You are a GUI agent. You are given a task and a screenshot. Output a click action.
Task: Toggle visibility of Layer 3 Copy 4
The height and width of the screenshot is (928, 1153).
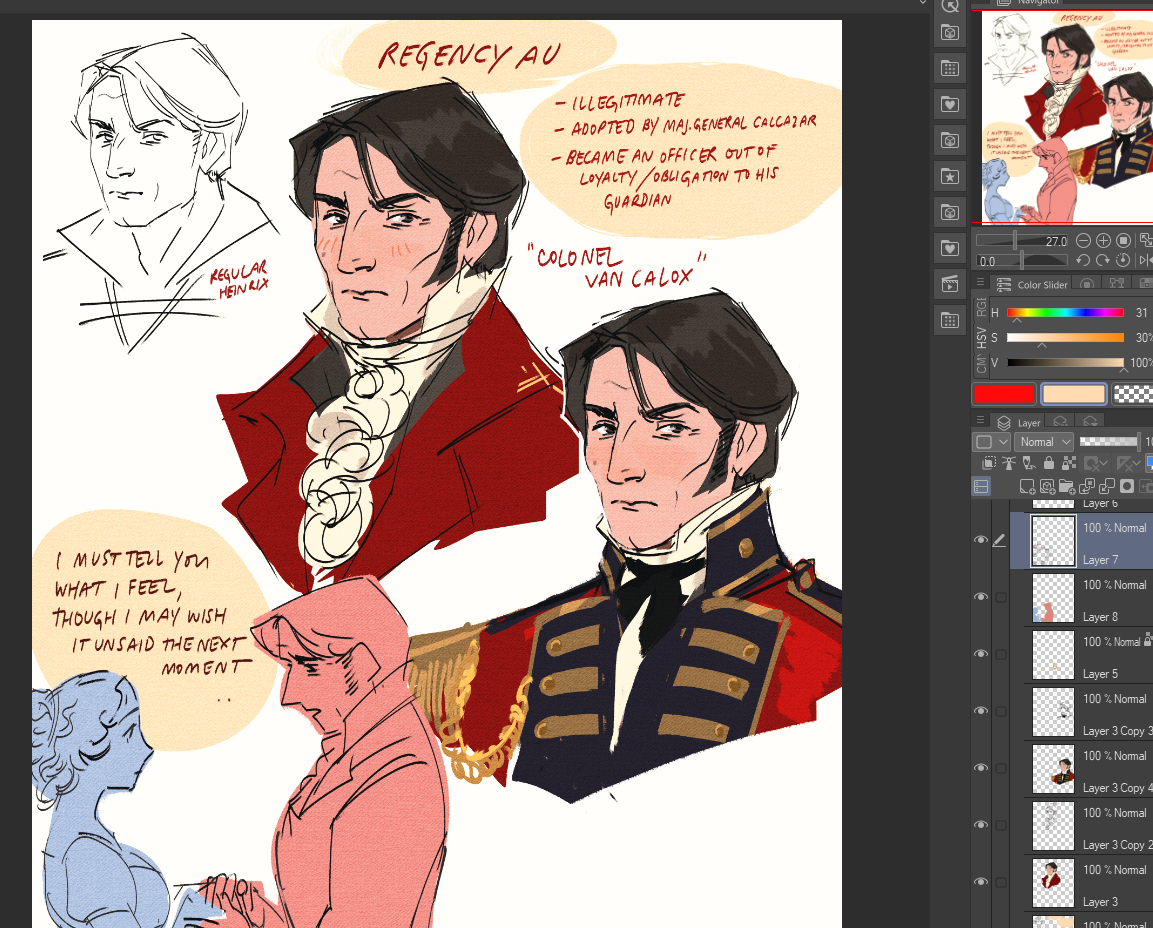(981, 768)
